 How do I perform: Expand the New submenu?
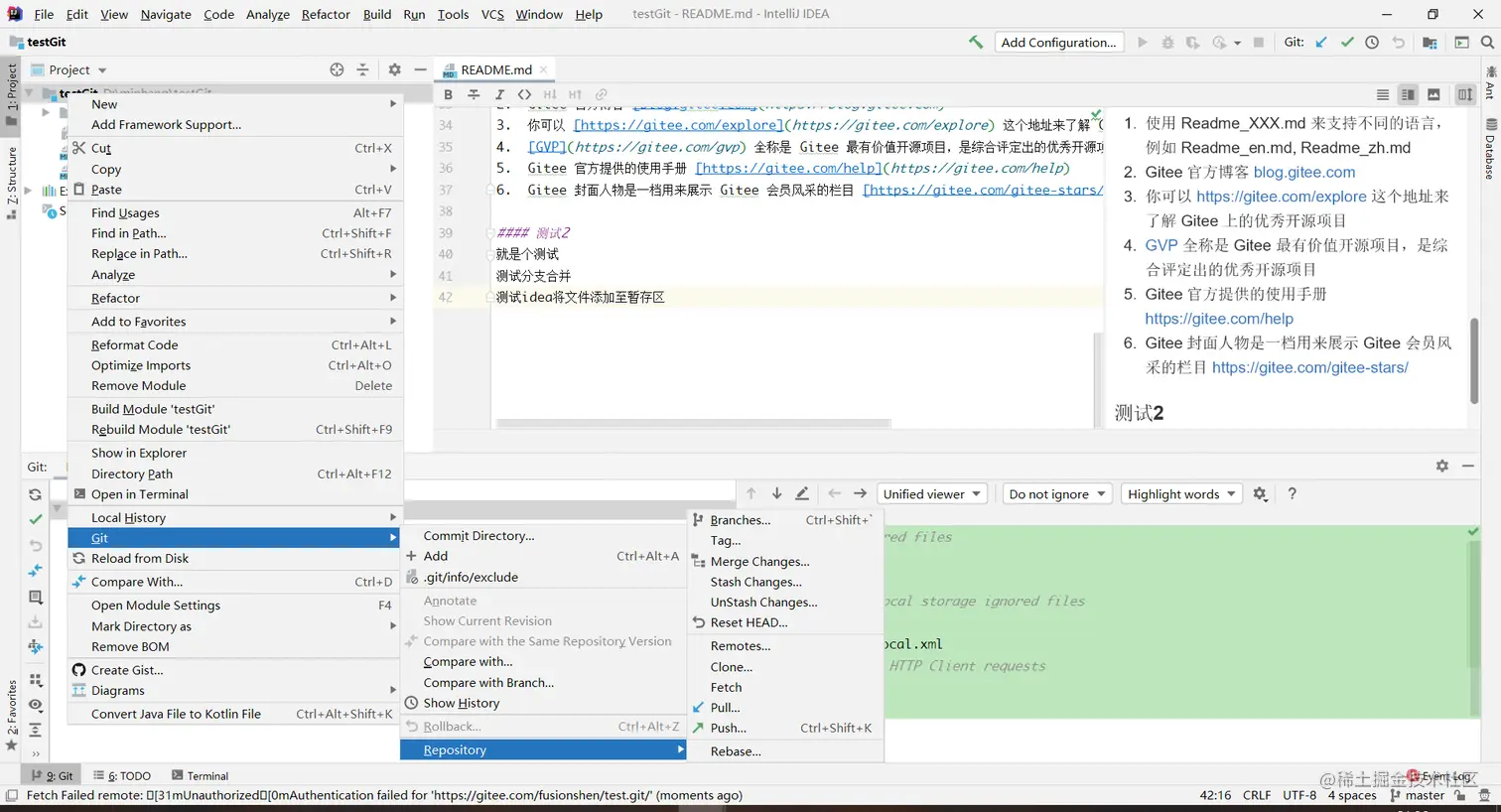pyautogui.click(x=234, y=104)
